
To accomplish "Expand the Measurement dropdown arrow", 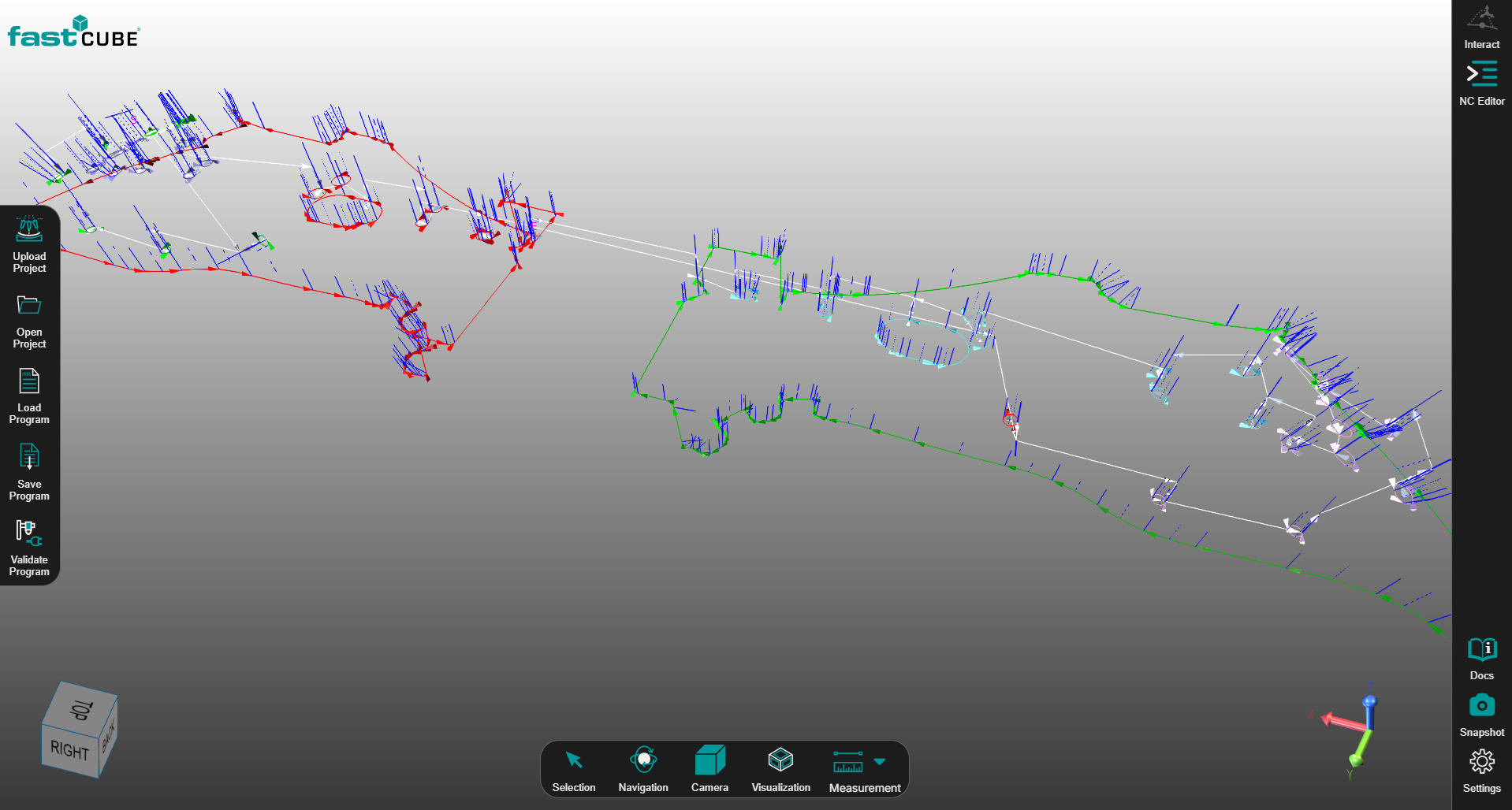I will pos(880,762).
